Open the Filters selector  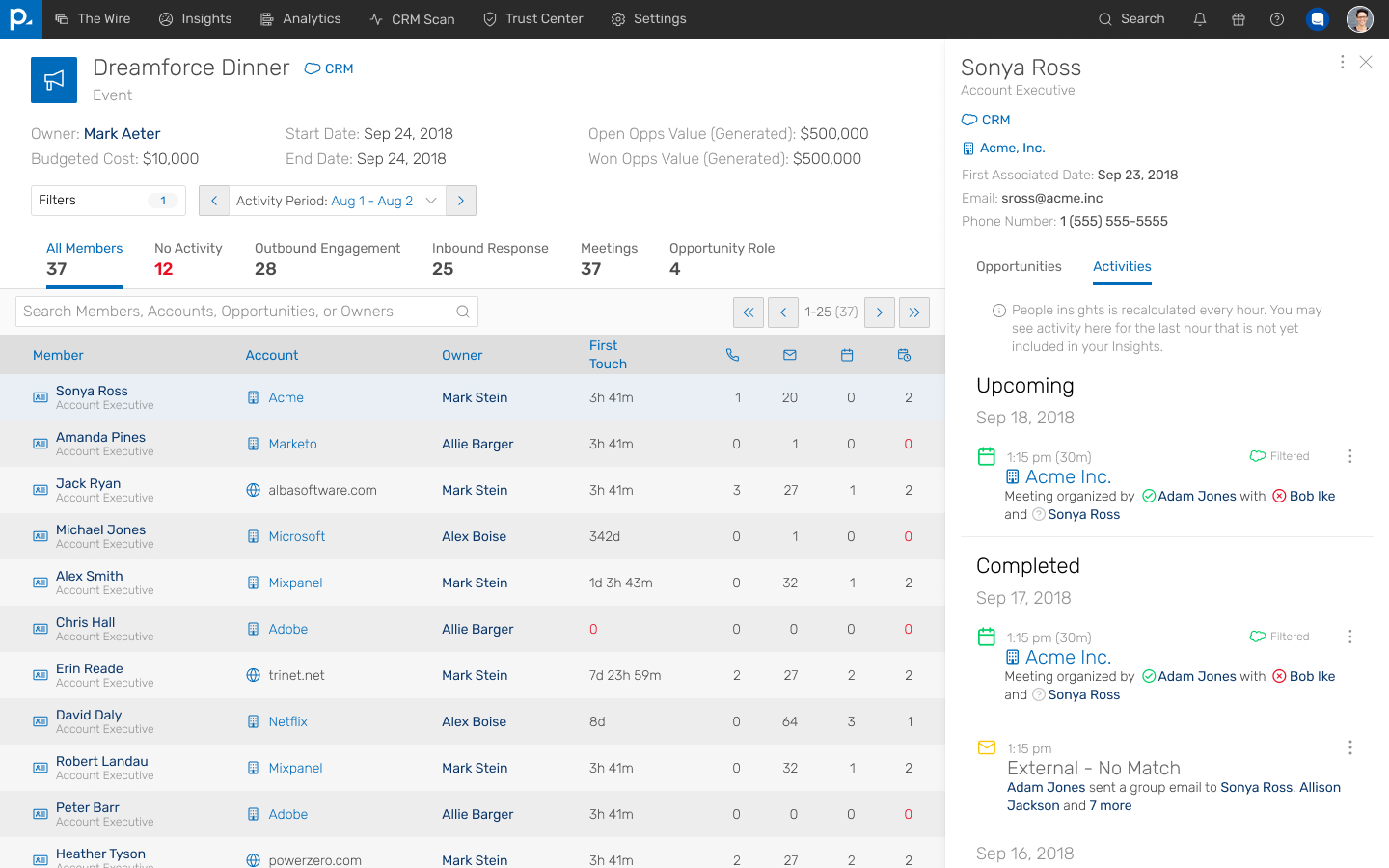pyautogui.click(x=108, y=201)
